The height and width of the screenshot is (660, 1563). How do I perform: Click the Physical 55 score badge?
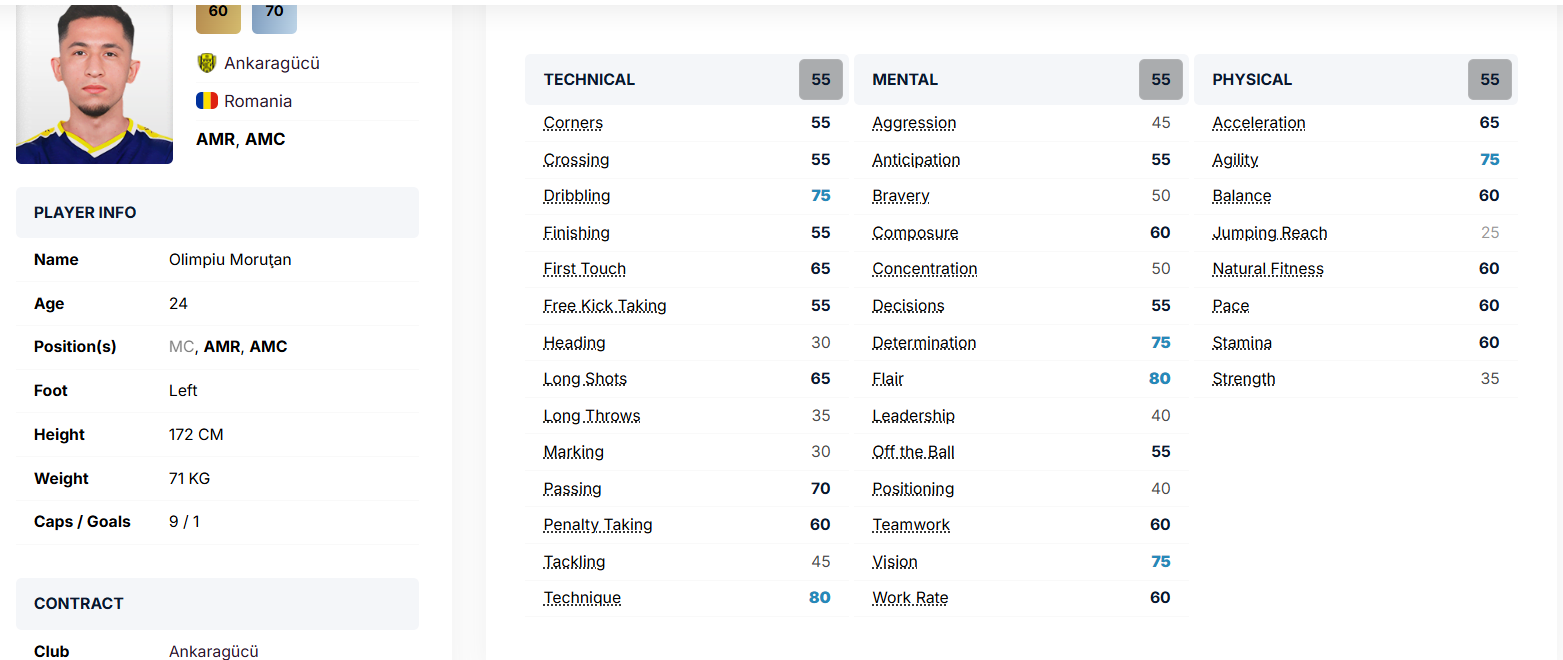(x=1489, y=80)
